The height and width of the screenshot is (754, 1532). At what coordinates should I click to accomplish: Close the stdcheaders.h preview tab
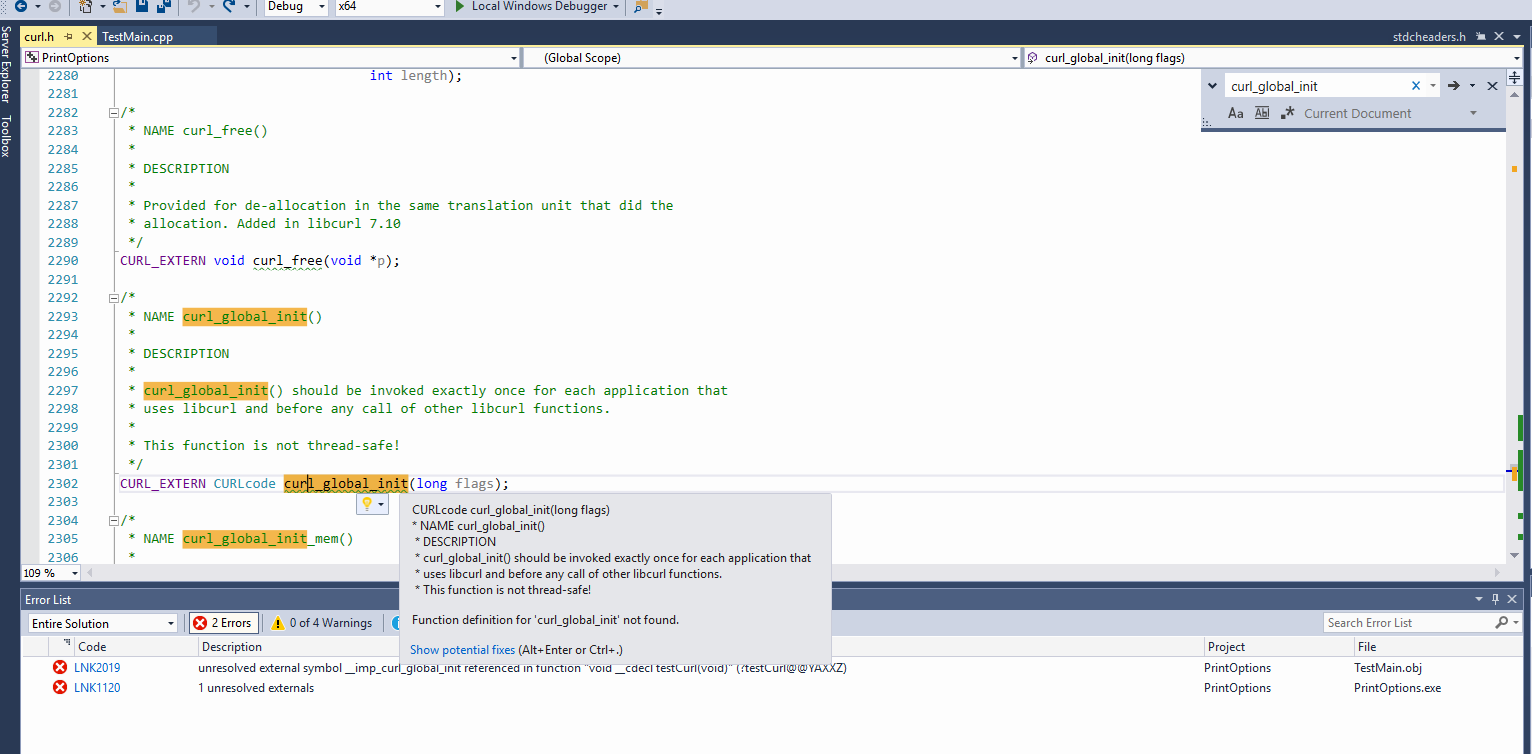coord(1499,36)
